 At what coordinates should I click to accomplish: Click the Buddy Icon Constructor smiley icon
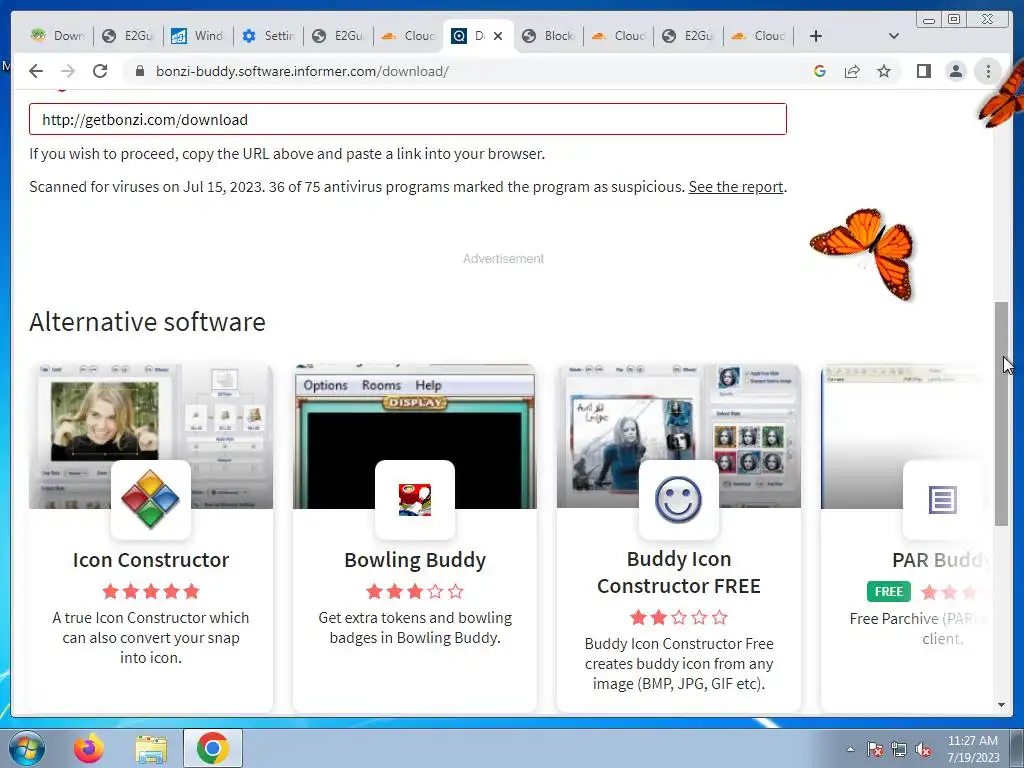coord(679,500)
